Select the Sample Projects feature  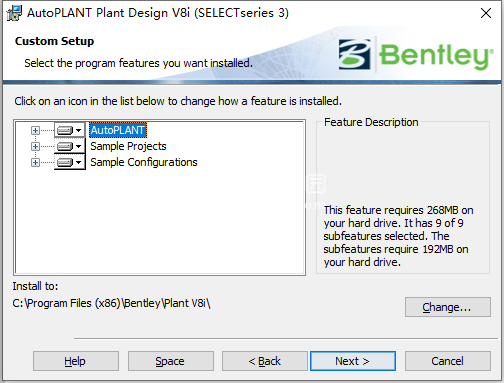point(128,146)
